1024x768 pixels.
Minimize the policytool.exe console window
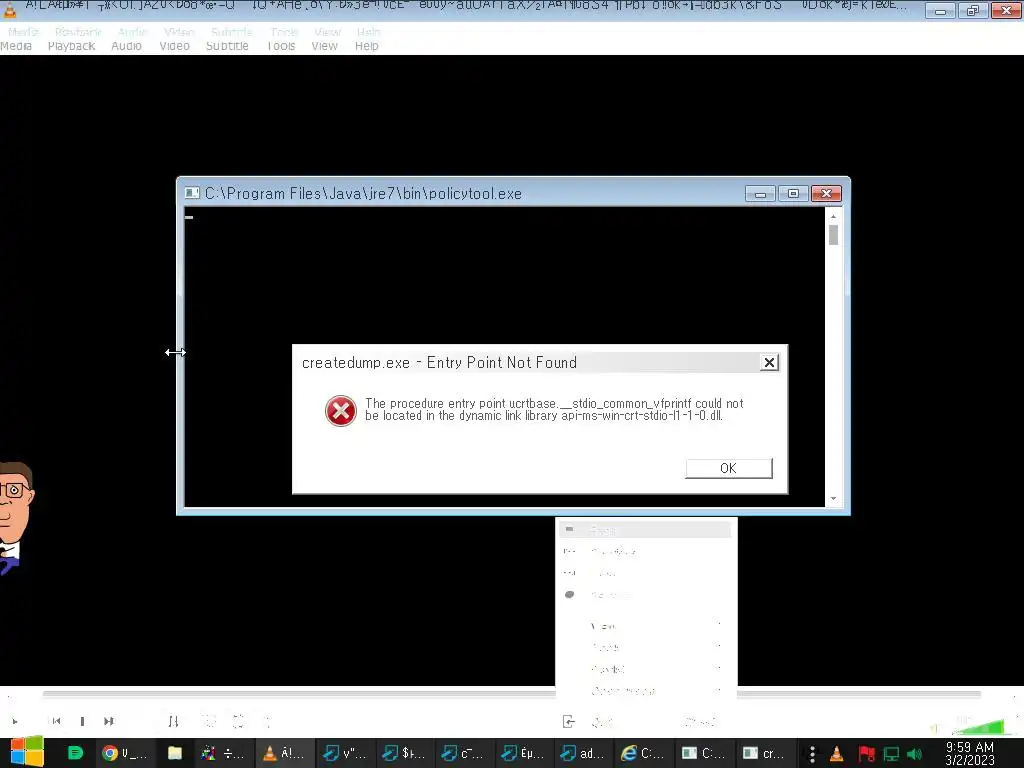click(x=760, y=194)
